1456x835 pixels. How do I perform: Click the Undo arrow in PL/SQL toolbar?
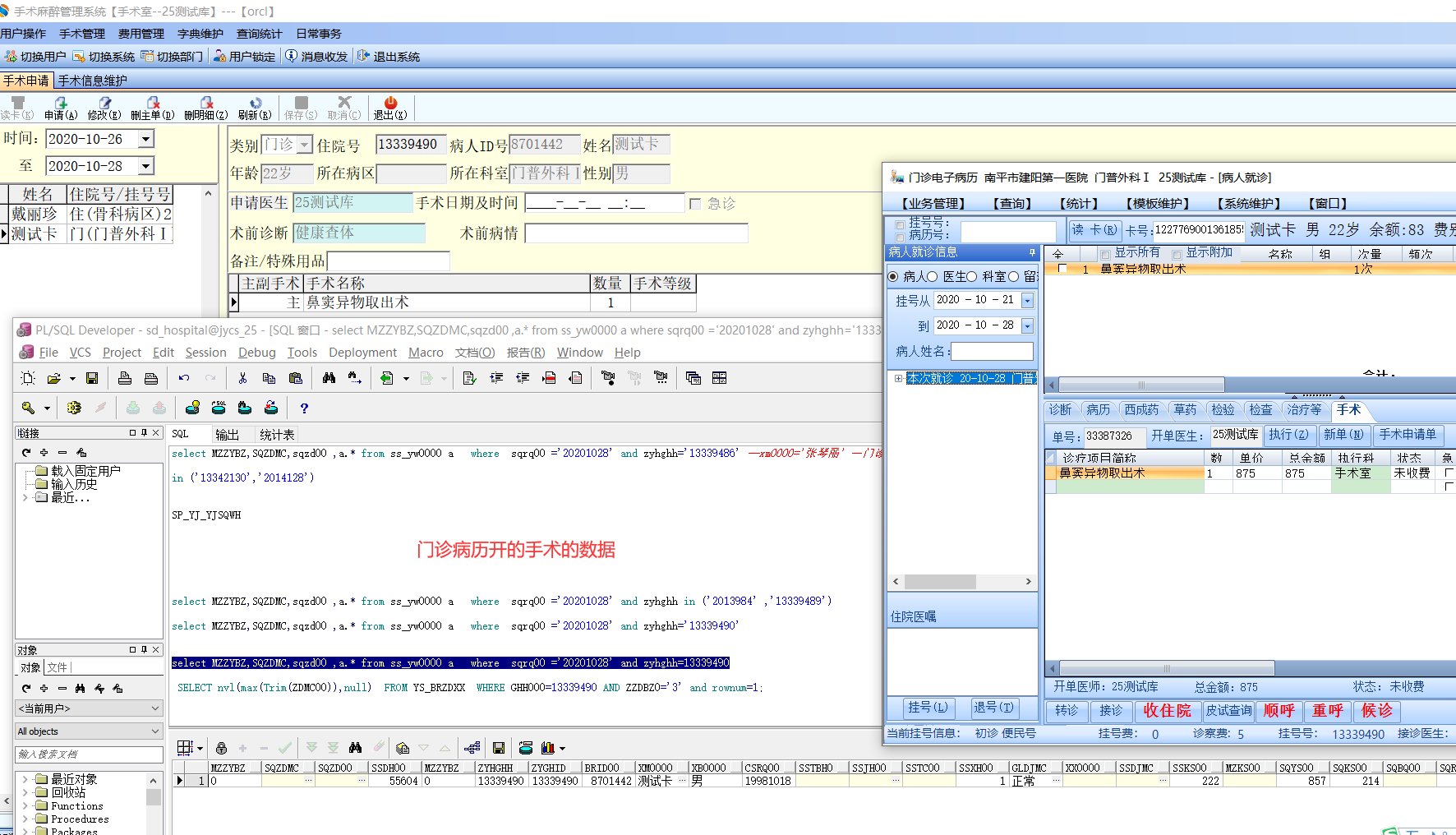(184, 378)
